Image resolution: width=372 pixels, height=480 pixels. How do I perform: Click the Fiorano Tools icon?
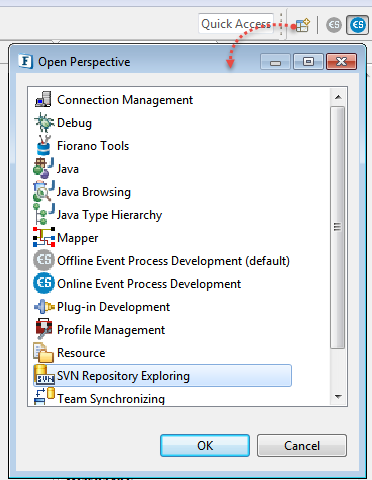coord(43,145)
